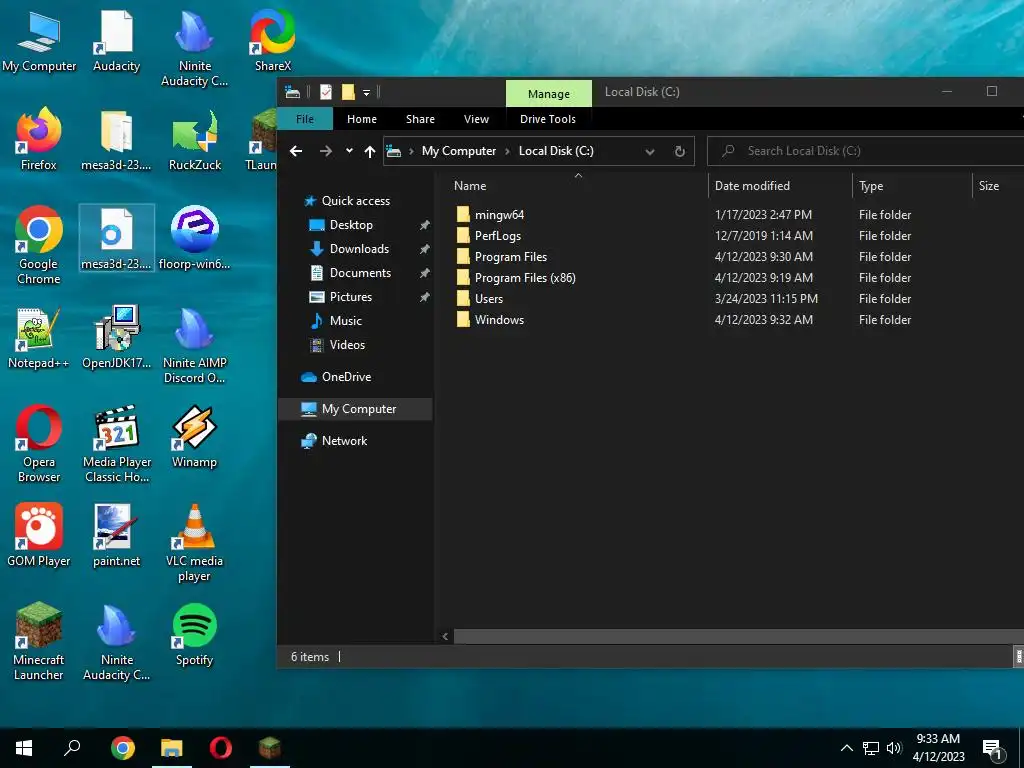Click the New folder quick access toolbar icon

tap(348, 92)
